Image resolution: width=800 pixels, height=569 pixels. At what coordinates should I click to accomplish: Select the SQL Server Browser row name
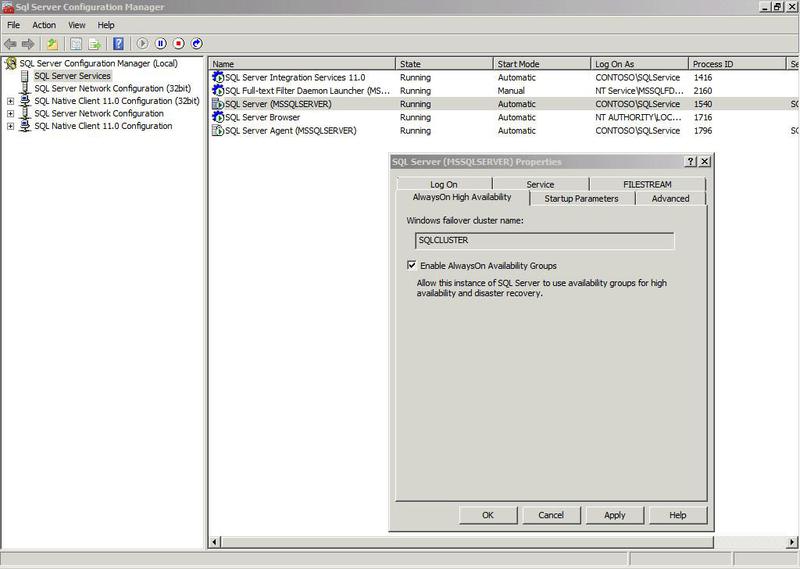coord(262,117)
